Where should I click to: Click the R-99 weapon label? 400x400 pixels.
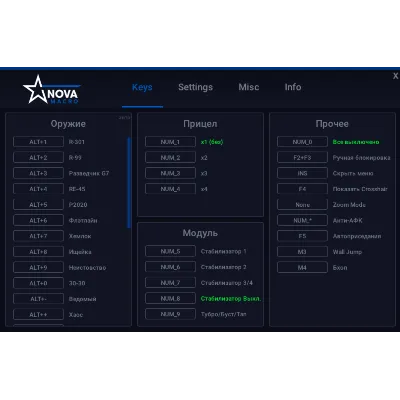coord(75,157)
